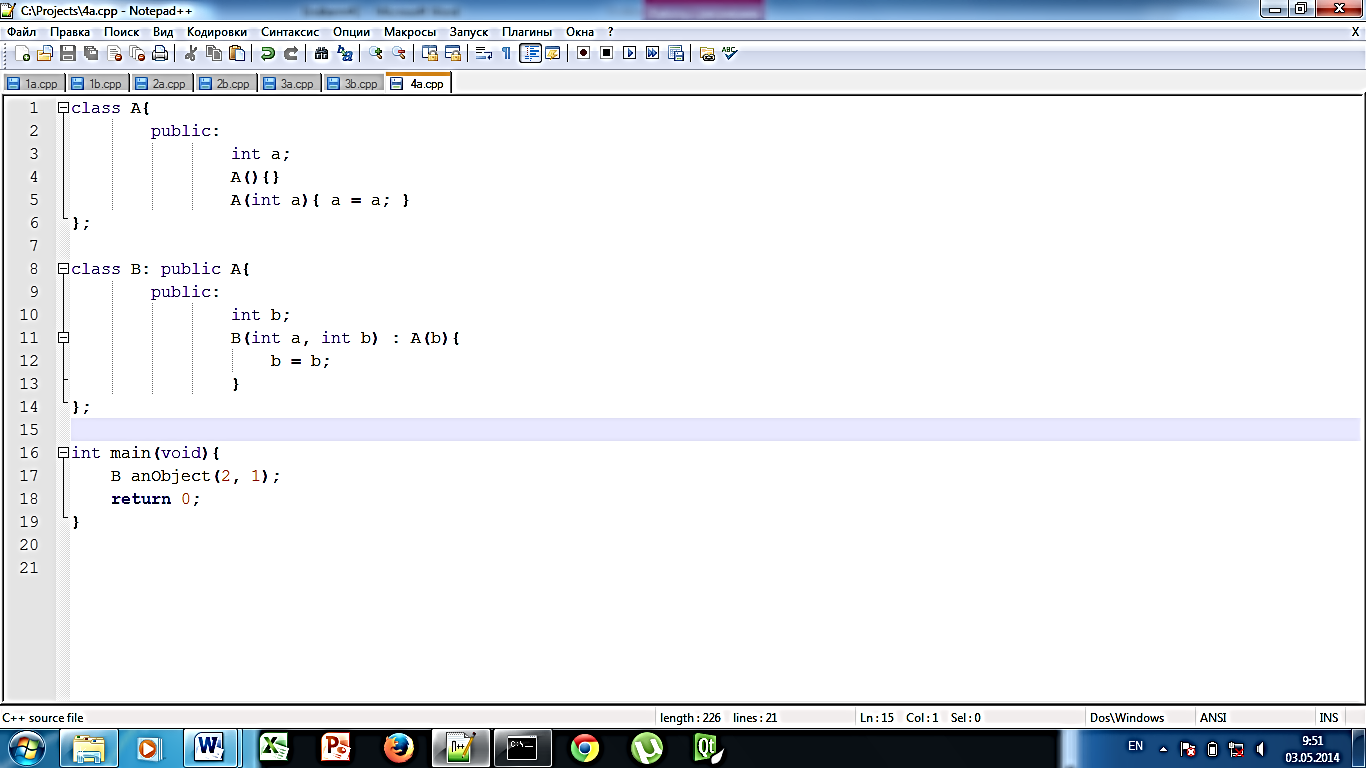The height and width of the screenshot is (768, 1366).
Task: Cut selection with scissors icon
Action: coord(190,53)
